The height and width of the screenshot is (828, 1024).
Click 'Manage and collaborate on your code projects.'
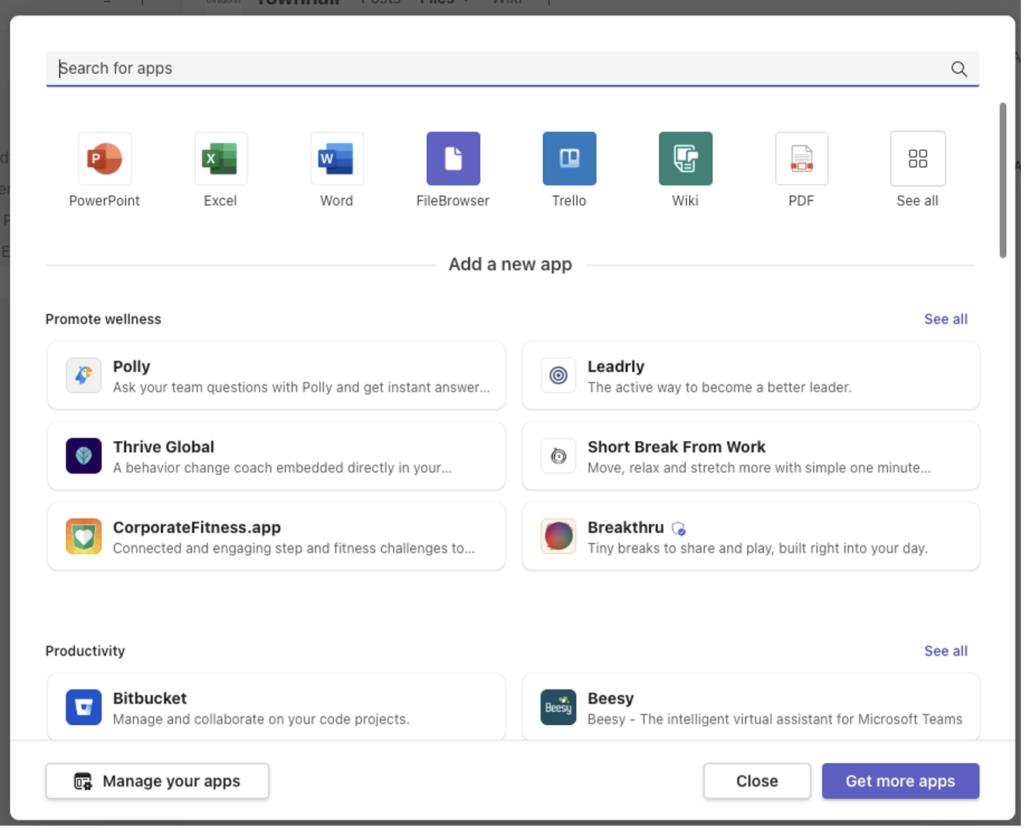(261, 719)
